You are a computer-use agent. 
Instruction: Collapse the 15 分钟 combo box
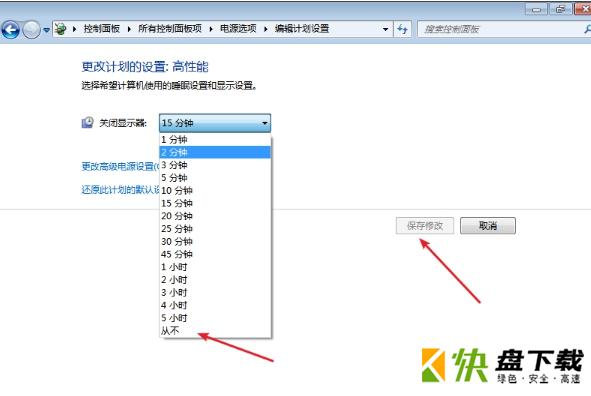click(215, 123)
